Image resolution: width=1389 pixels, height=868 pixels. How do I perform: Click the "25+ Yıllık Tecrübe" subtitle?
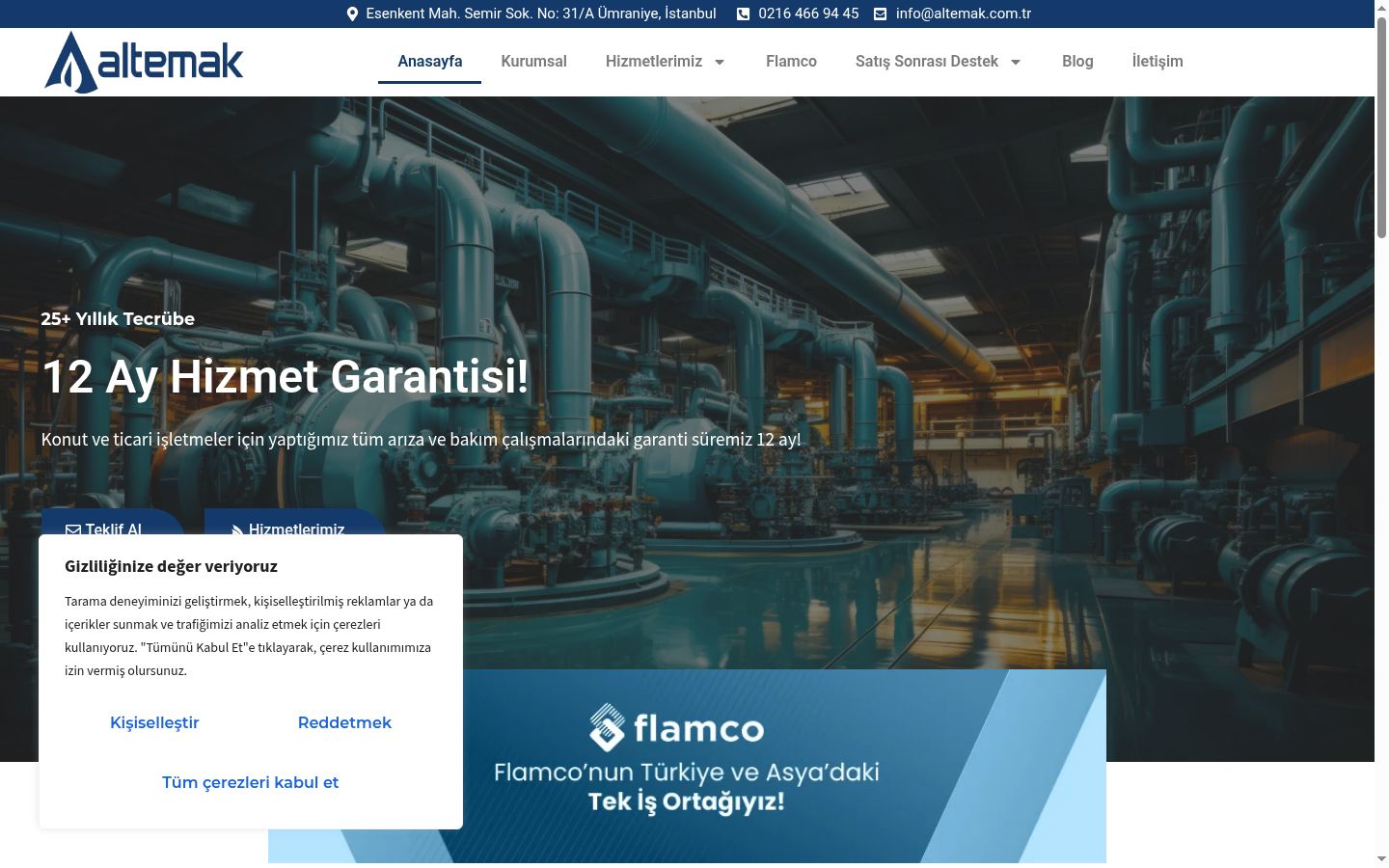click(118, 319)
